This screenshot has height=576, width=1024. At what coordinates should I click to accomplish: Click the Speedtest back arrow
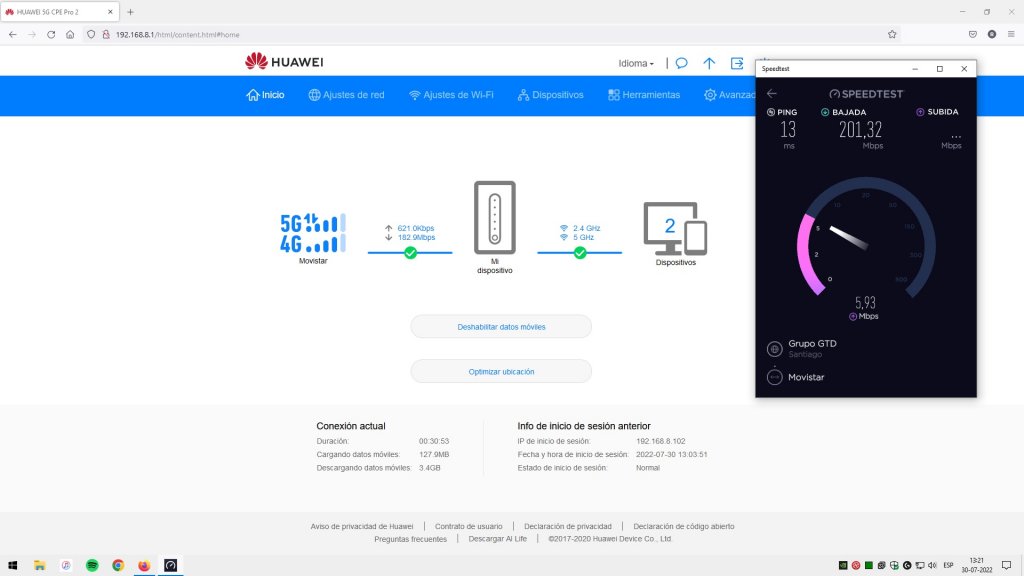click(772, 93)
